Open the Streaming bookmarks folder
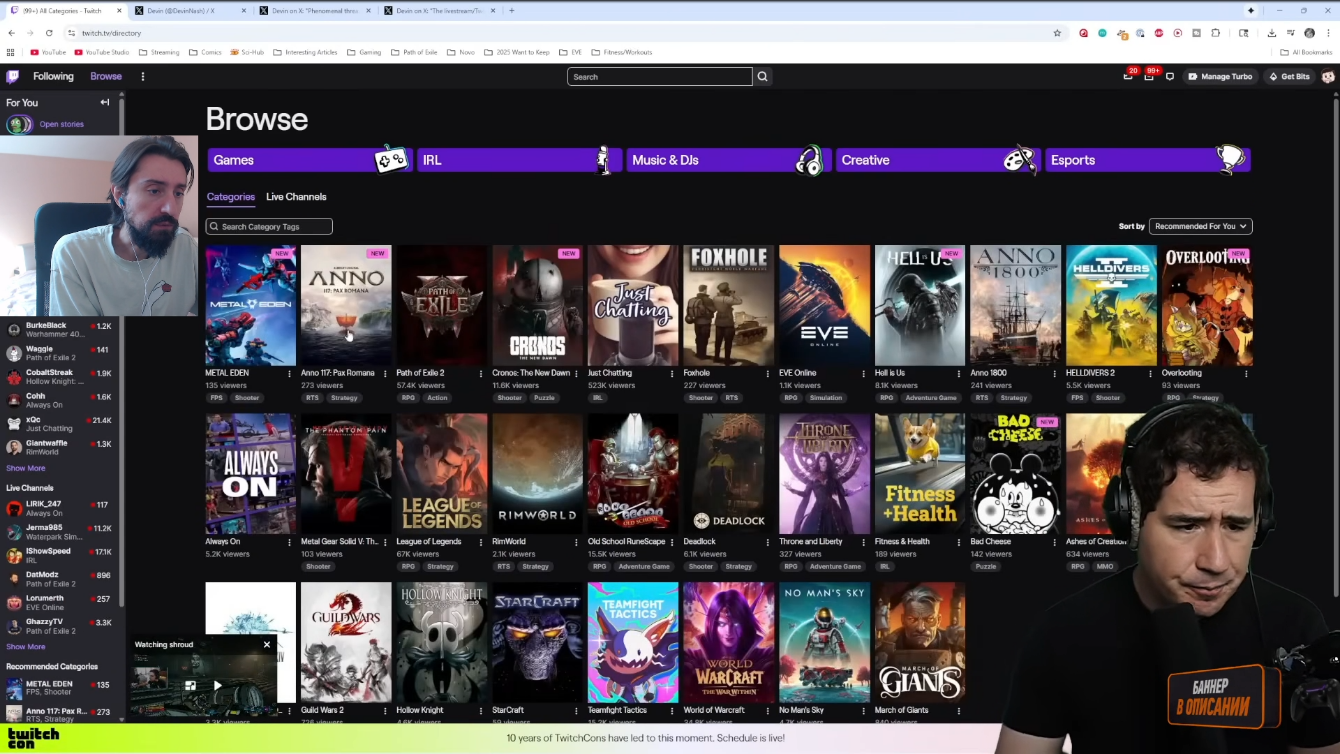This screenshot has height=754, width=1340. point(160,52)
